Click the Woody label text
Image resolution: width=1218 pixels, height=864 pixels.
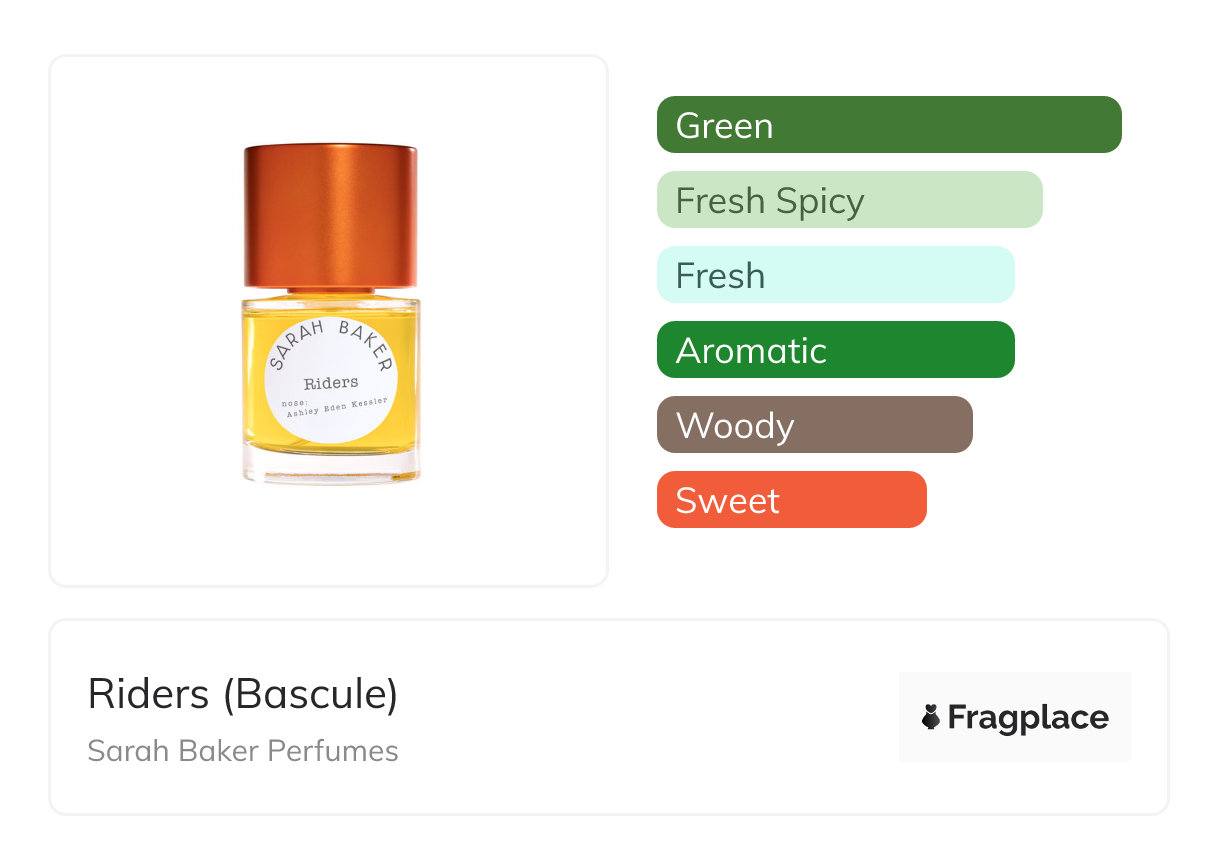pyautogui.click(x=735, y=427)
